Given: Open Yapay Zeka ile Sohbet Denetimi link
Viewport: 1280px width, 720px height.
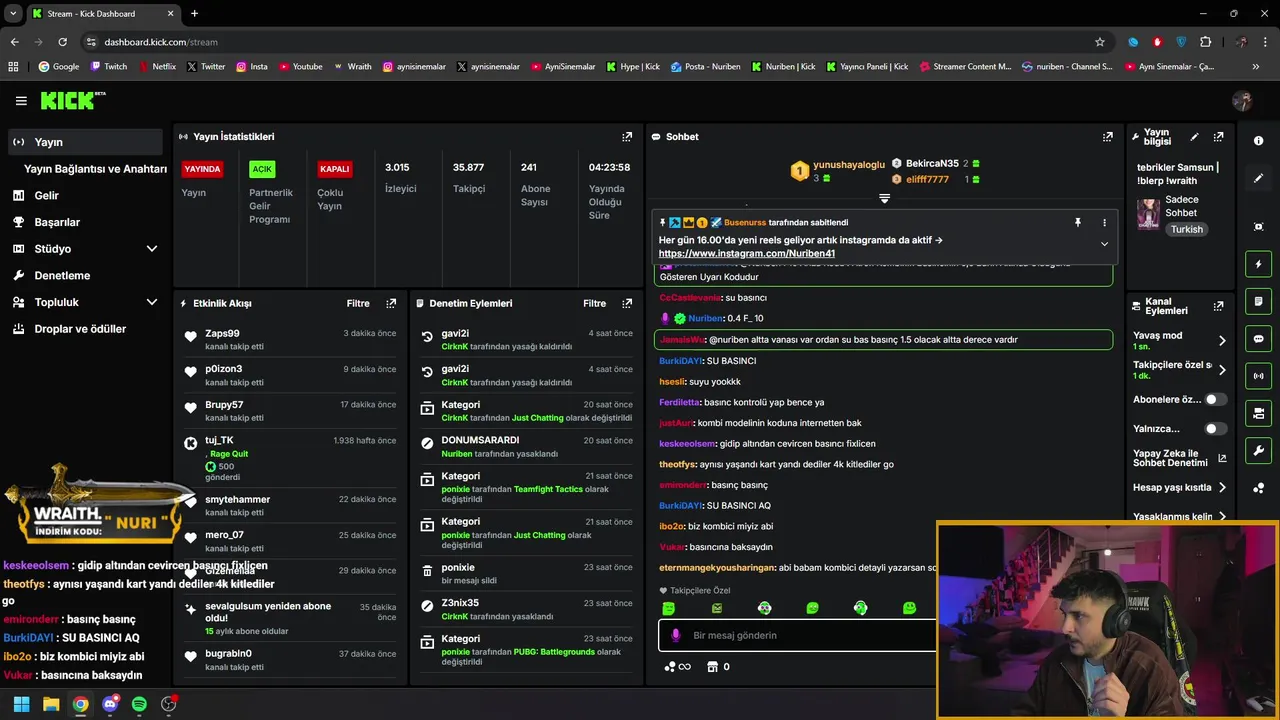Looking at the screenshot, I should pos(1180,458).
